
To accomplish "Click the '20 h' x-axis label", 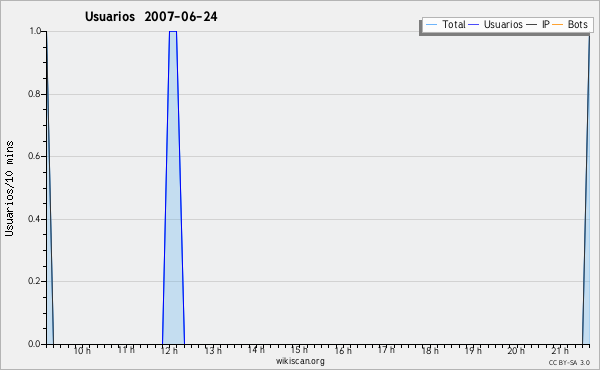I will pyautogui.click(x=516, y=350).
